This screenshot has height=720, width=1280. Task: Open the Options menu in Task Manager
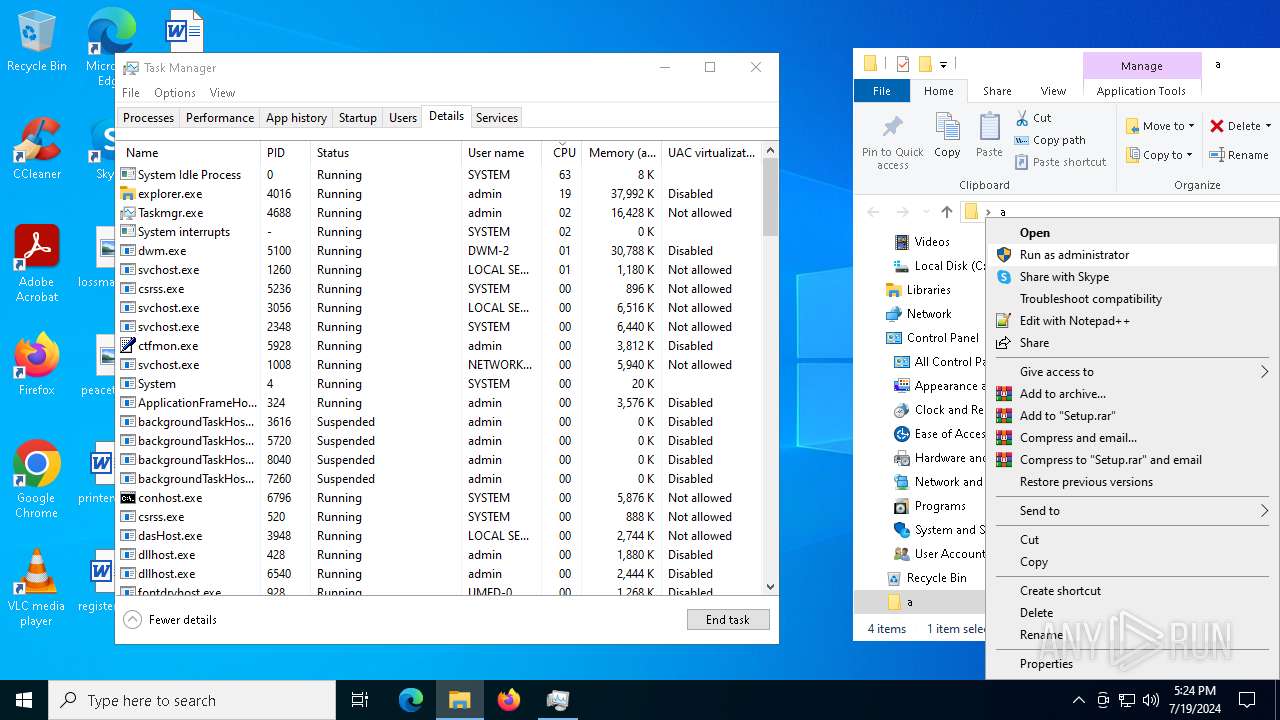[174, 93]
